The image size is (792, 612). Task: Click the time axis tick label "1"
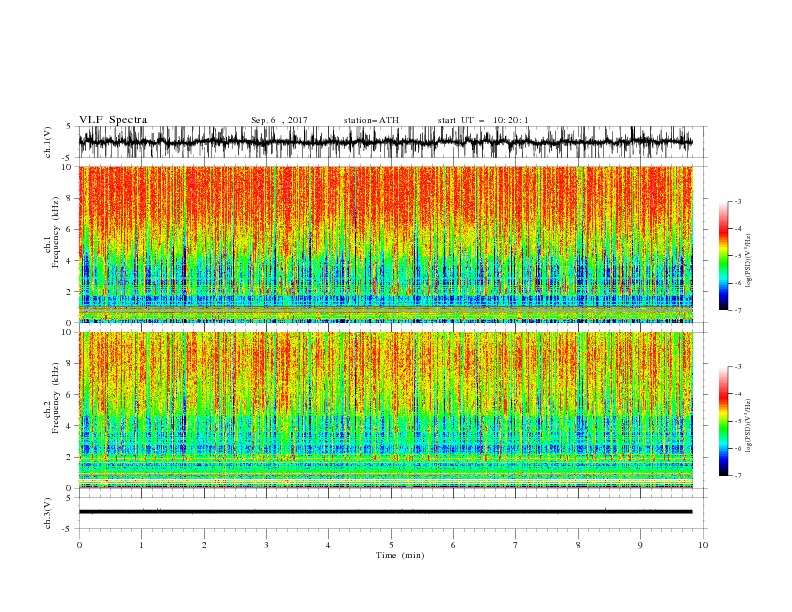click(141, 545)
